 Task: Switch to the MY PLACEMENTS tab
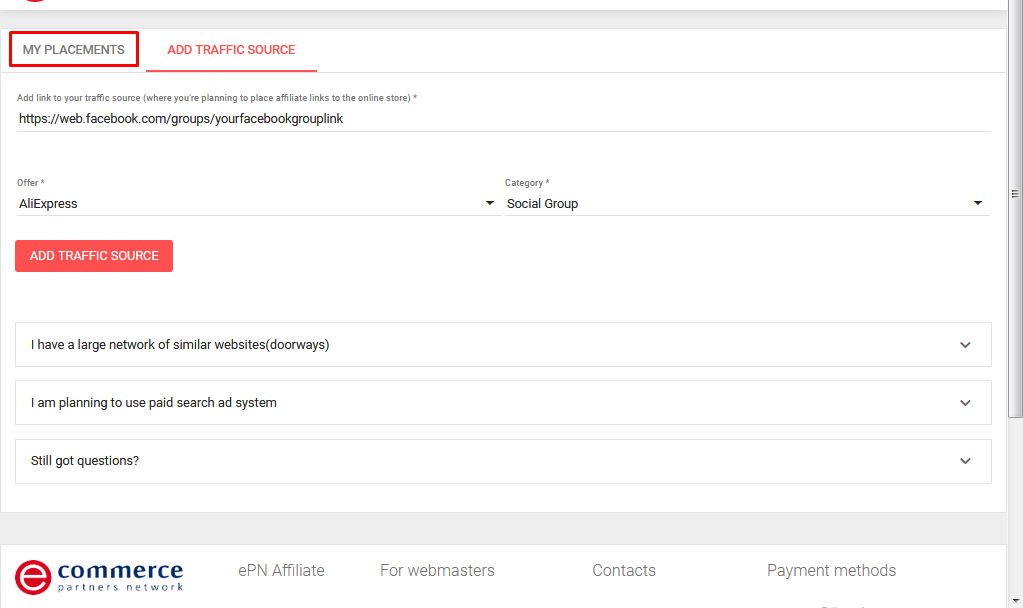point(73,48)
